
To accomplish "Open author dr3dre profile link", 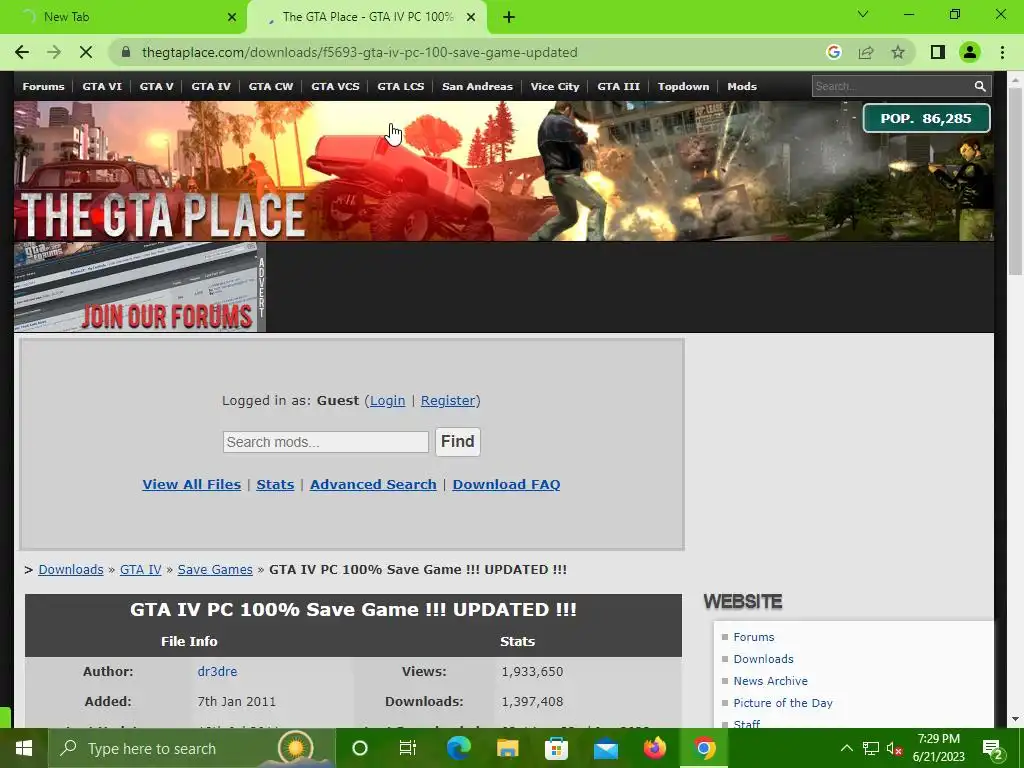I will coord(217,671).
